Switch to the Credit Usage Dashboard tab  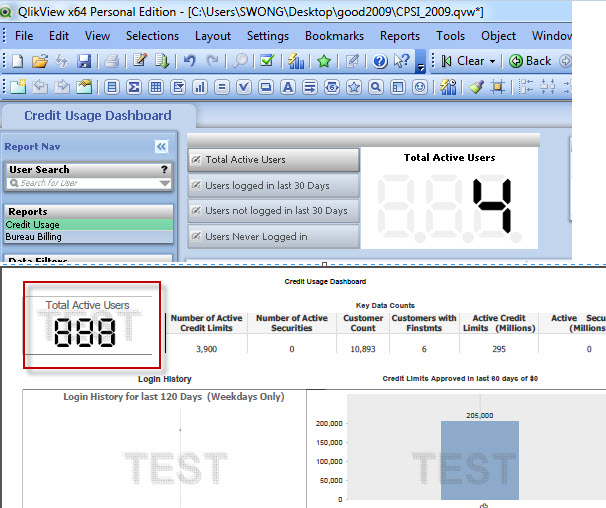(x=97, y=116)
